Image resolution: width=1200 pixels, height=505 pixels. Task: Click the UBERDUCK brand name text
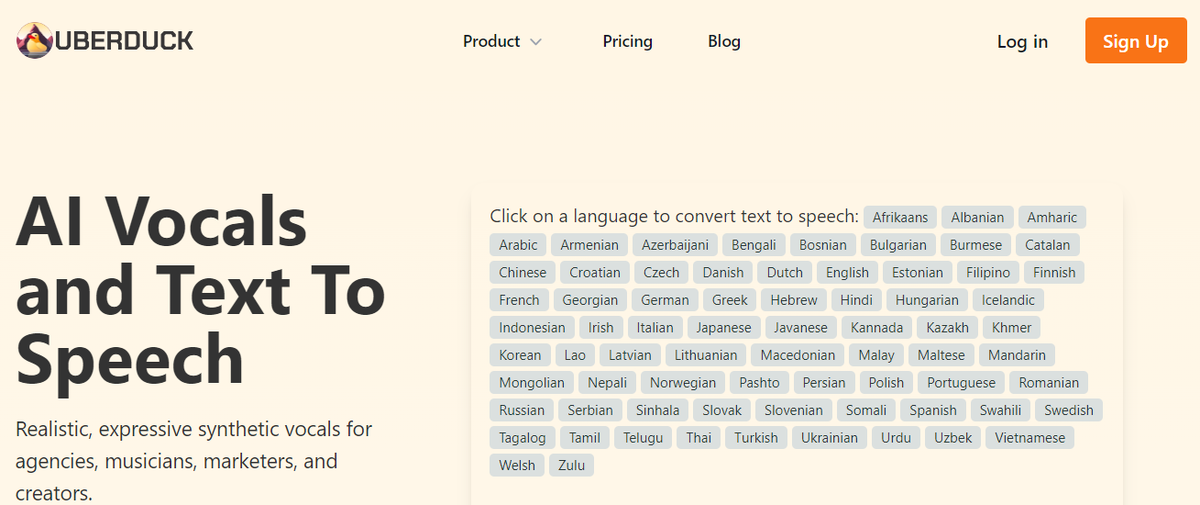coord(125,41)
